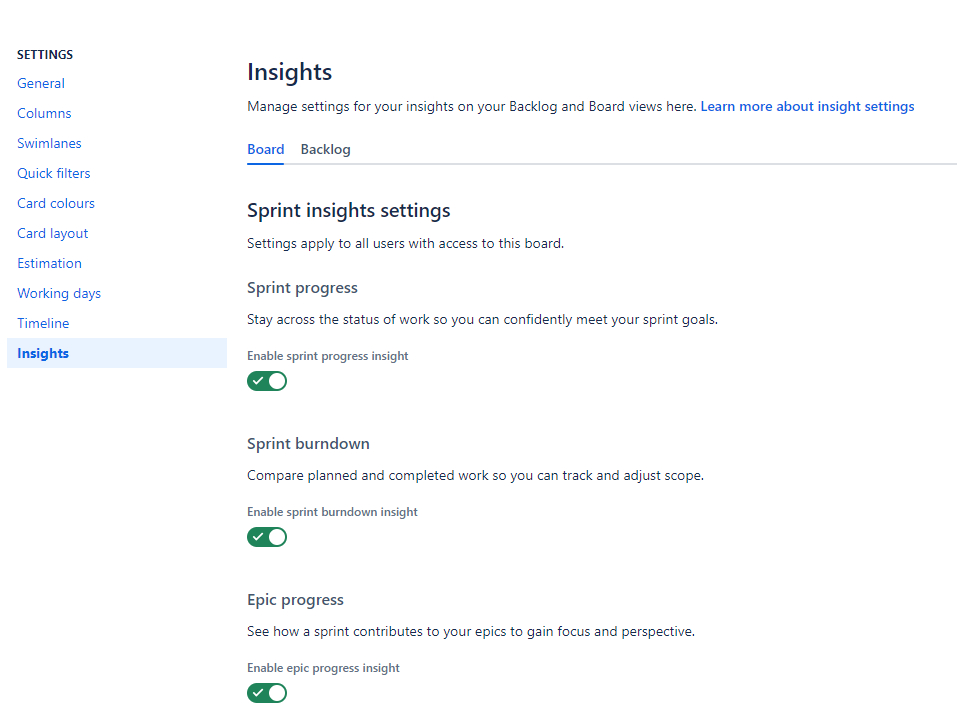Select Estimation from the settings sidebar

[49, 263]
